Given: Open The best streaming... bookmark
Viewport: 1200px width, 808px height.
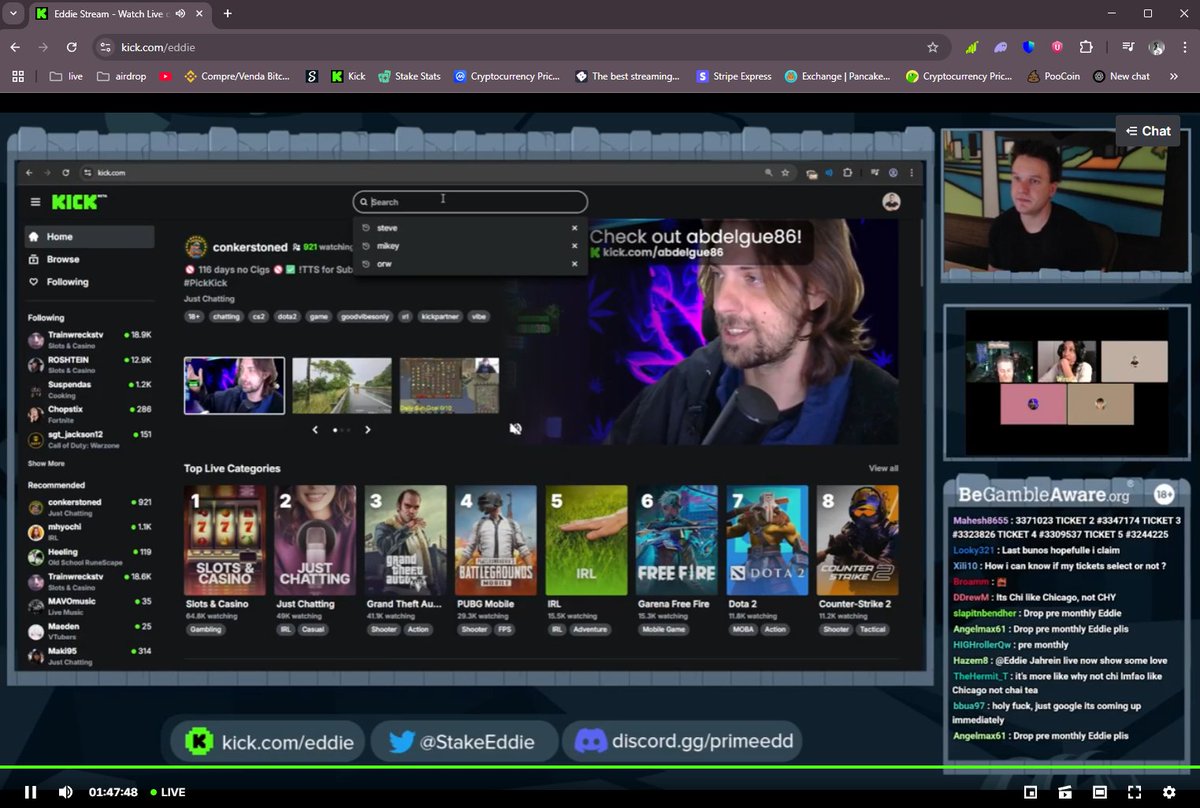Looking at the screenshot, I should (x=628, y=76).
